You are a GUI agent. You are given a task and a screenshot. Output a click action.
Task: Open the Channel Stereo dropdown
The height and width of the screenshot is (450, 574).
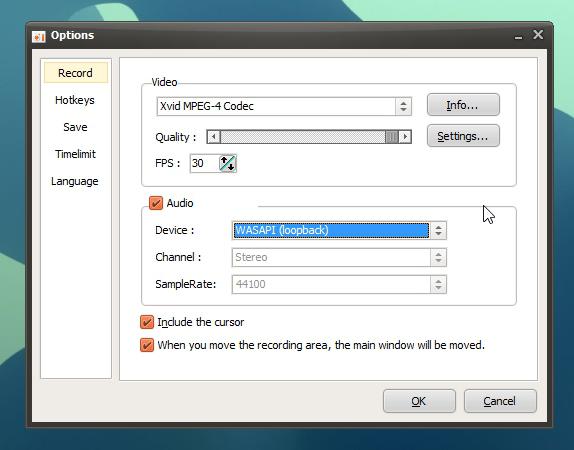pos(339,257)
